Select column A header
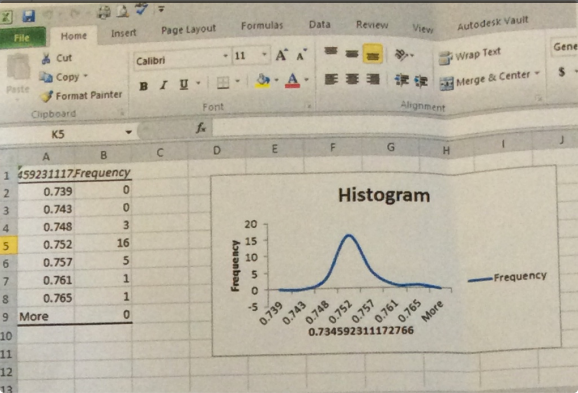 (x=46, y=157)
